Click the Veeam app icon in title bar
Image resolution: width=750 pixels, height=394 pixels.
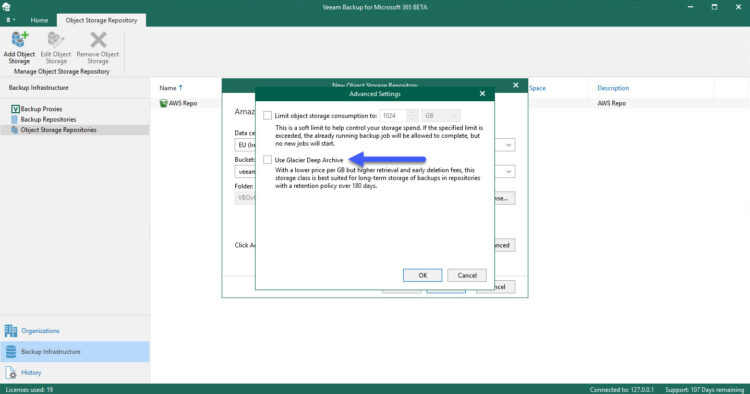(x=6, y=7)
